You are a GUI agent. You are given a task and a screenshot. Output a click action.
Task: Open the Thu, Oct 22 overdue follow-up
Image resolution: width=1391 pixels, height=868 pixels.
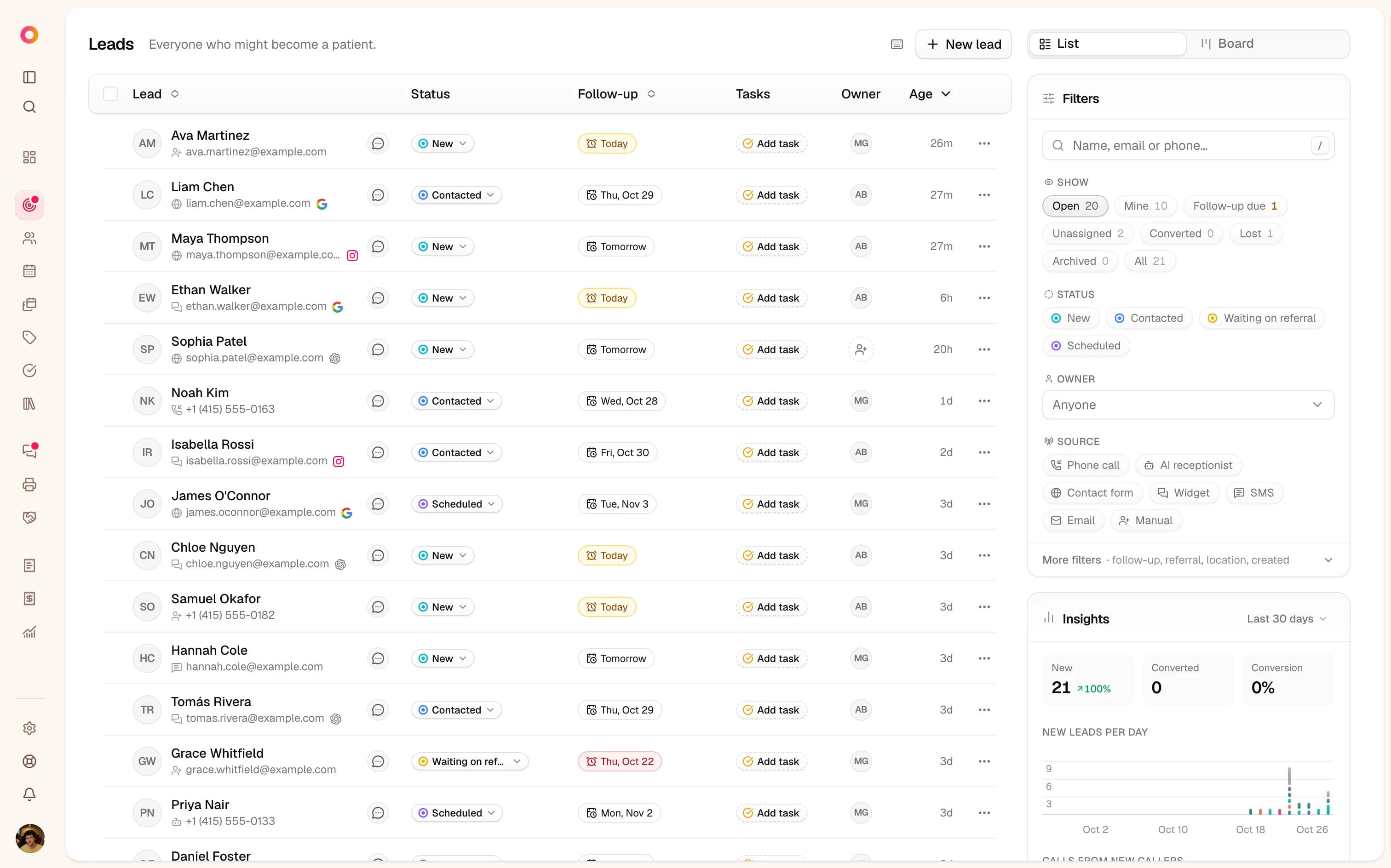tap(620, 761)
